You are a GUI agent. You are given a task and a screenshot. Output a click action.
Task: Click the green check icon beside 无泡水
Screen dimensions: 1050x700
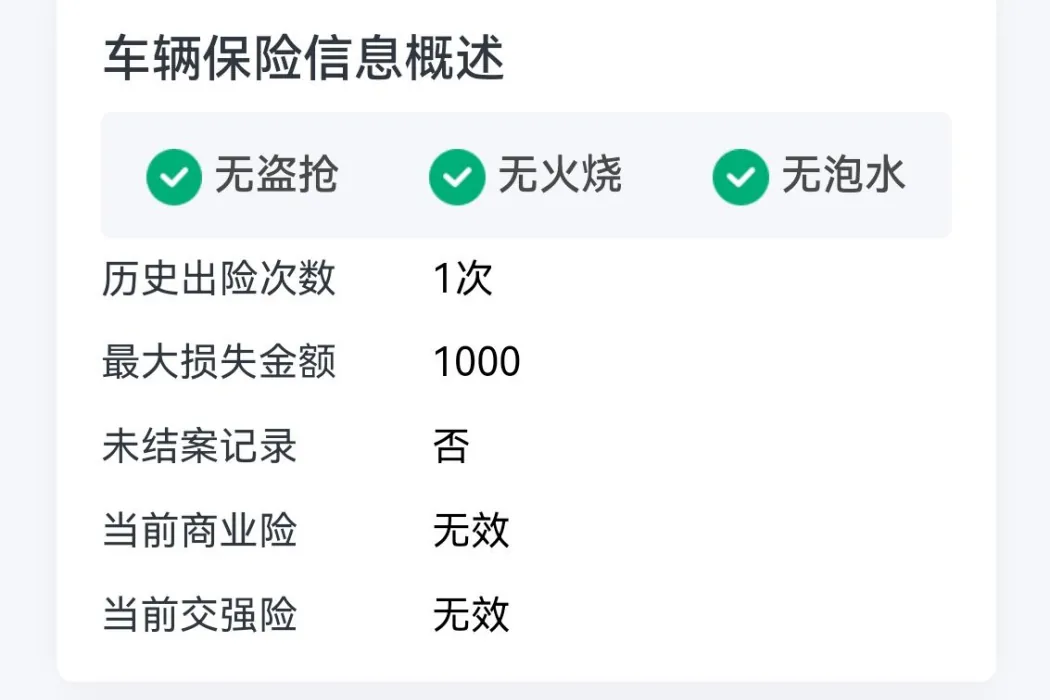point(741,177)
